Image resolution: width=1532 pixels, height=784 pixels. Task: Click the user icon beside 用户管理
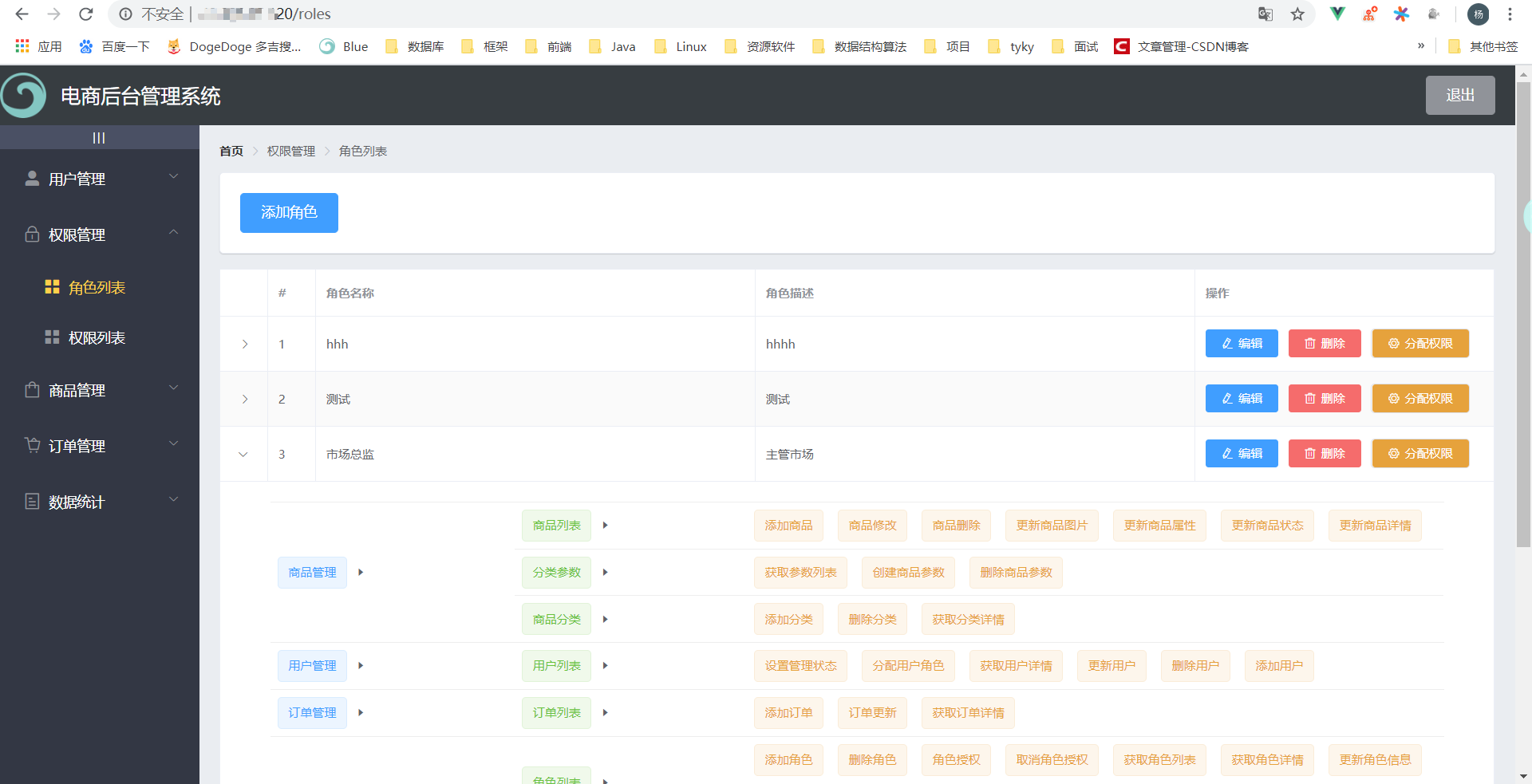(x=32, y=178)
